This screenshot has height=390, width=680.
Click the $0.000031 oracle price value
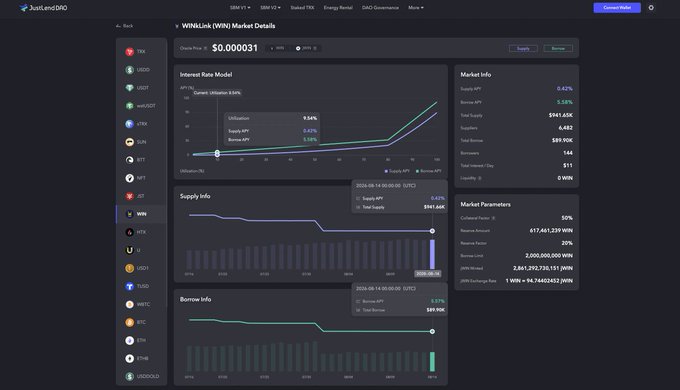[x=235, y=48]
